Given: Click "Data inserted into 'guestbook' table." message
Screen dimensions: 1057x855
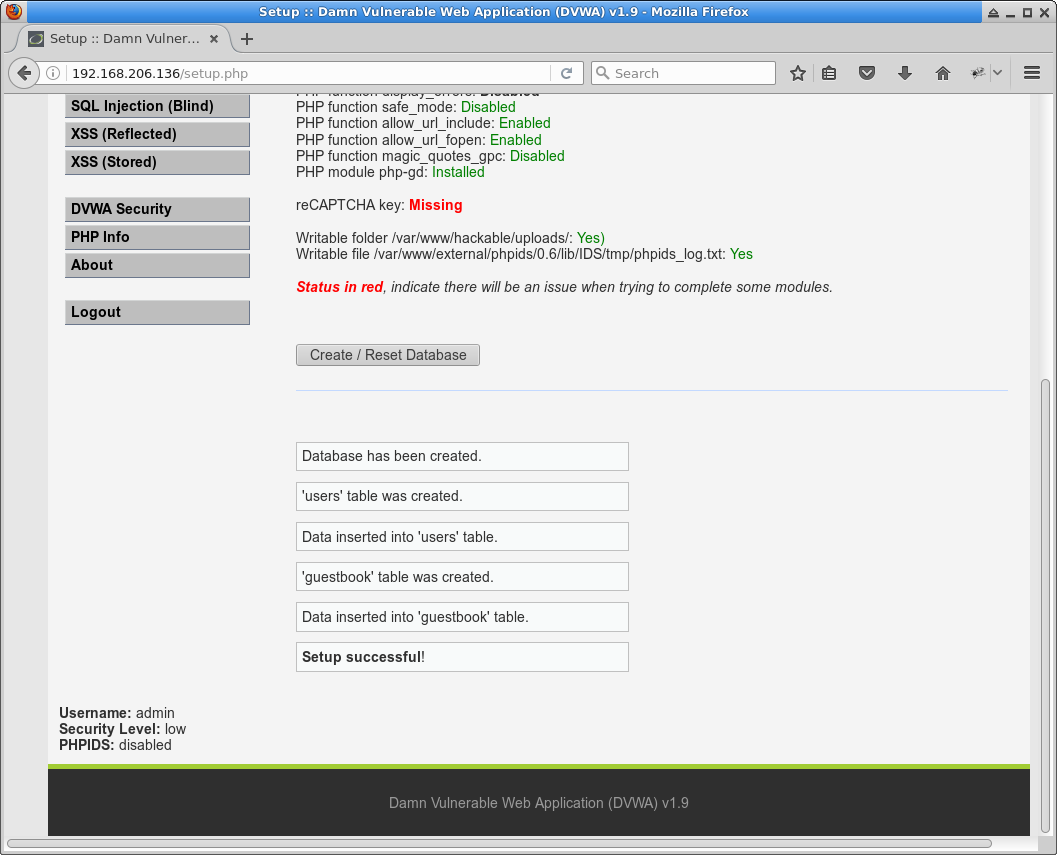Looking at the screenshot, I should click(462, 617).
